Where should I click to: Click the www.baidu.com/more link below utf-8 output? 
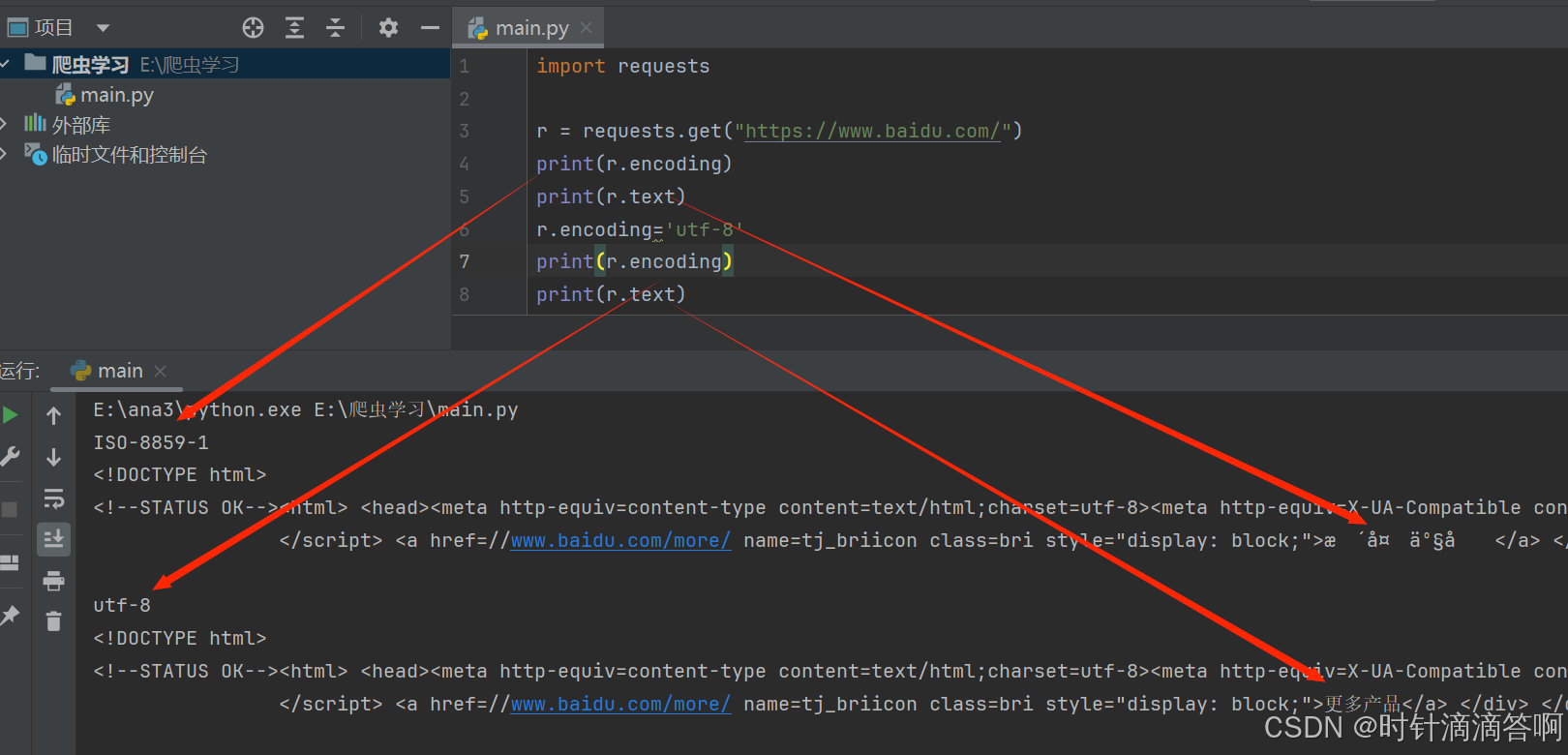pyautogui.click(x=620, y=704)
